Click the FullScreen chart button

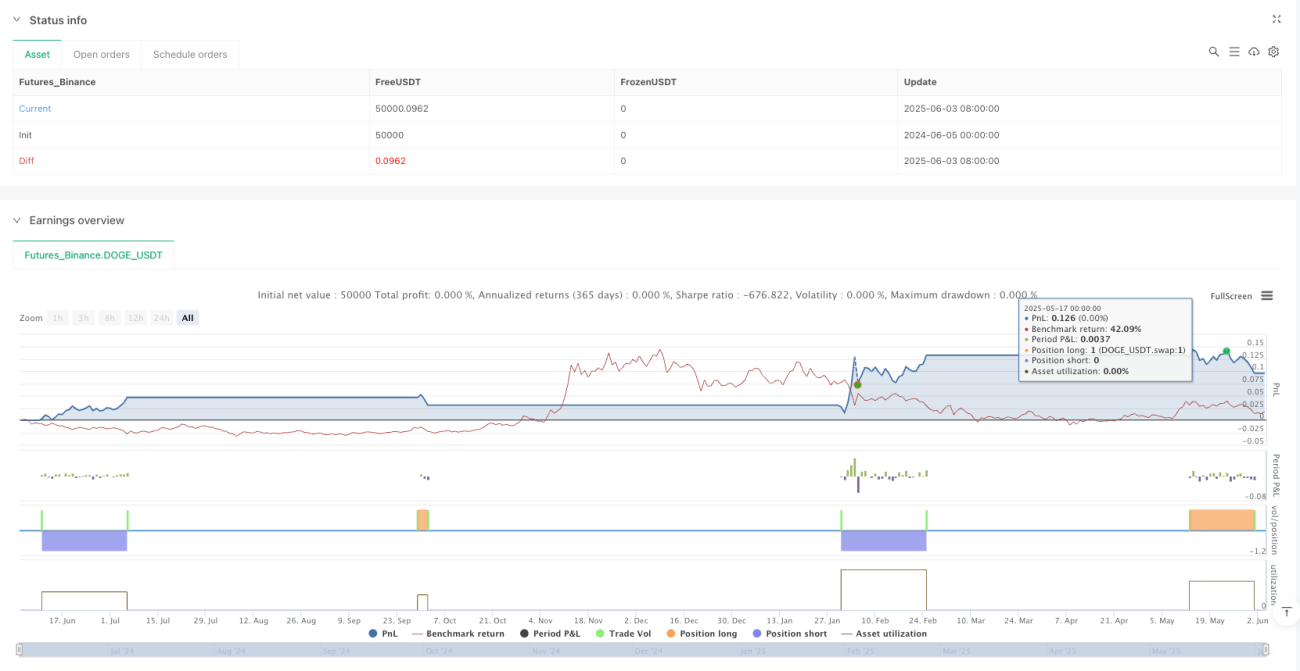coord(1231,296)
